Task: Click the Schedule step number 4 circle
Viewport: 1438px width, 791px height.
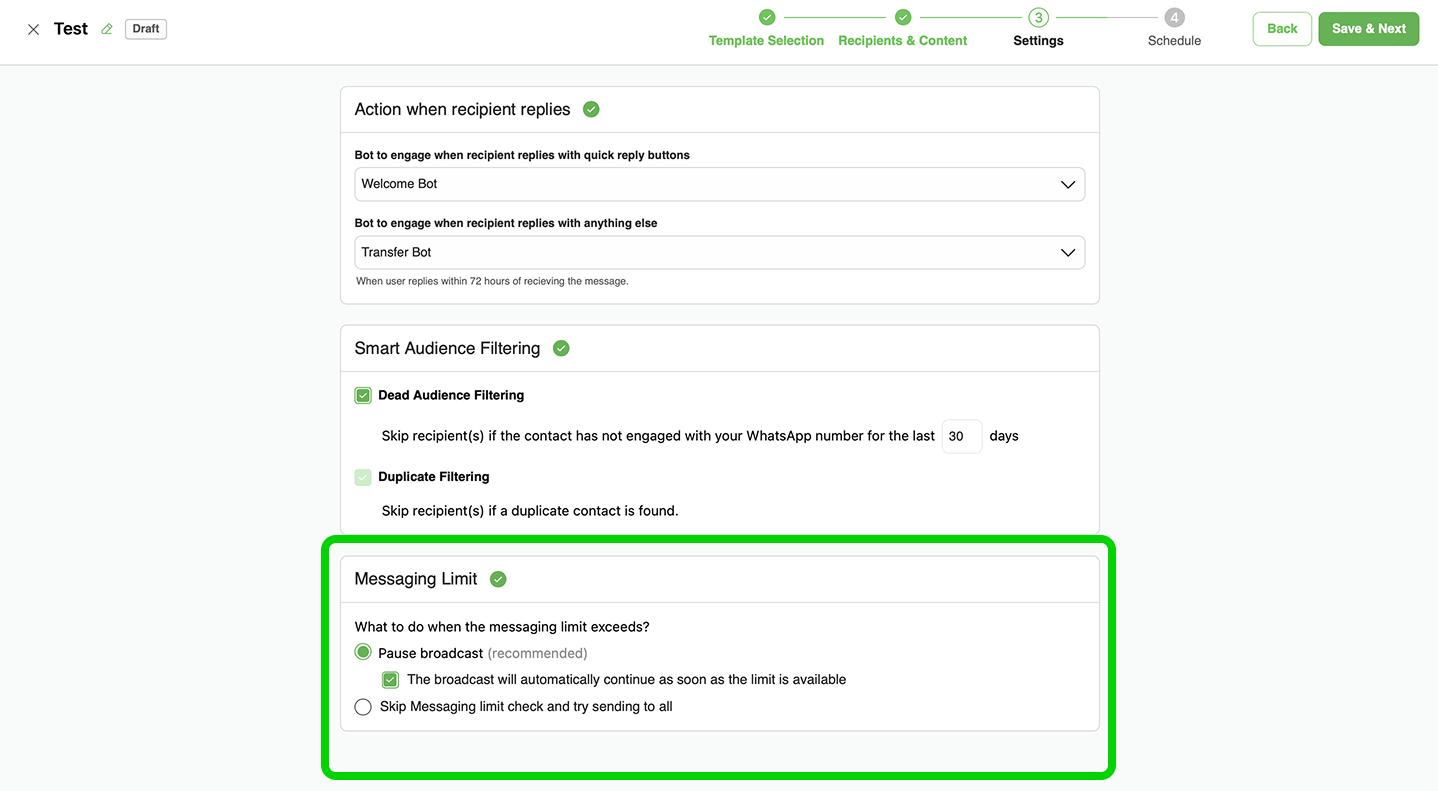Action: [x=1174, y=17]
